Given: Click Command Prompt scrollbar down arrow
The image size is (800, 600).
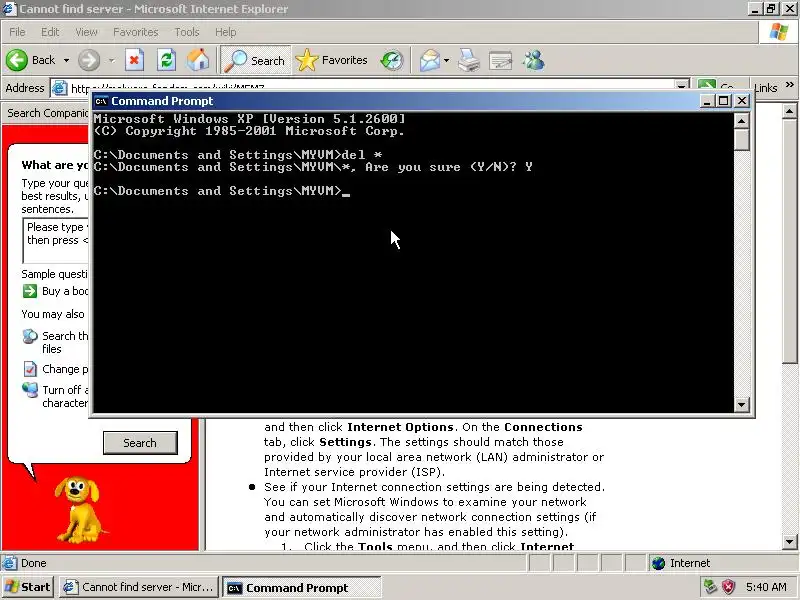Looking at the screenshot, I should click(741, 405).
